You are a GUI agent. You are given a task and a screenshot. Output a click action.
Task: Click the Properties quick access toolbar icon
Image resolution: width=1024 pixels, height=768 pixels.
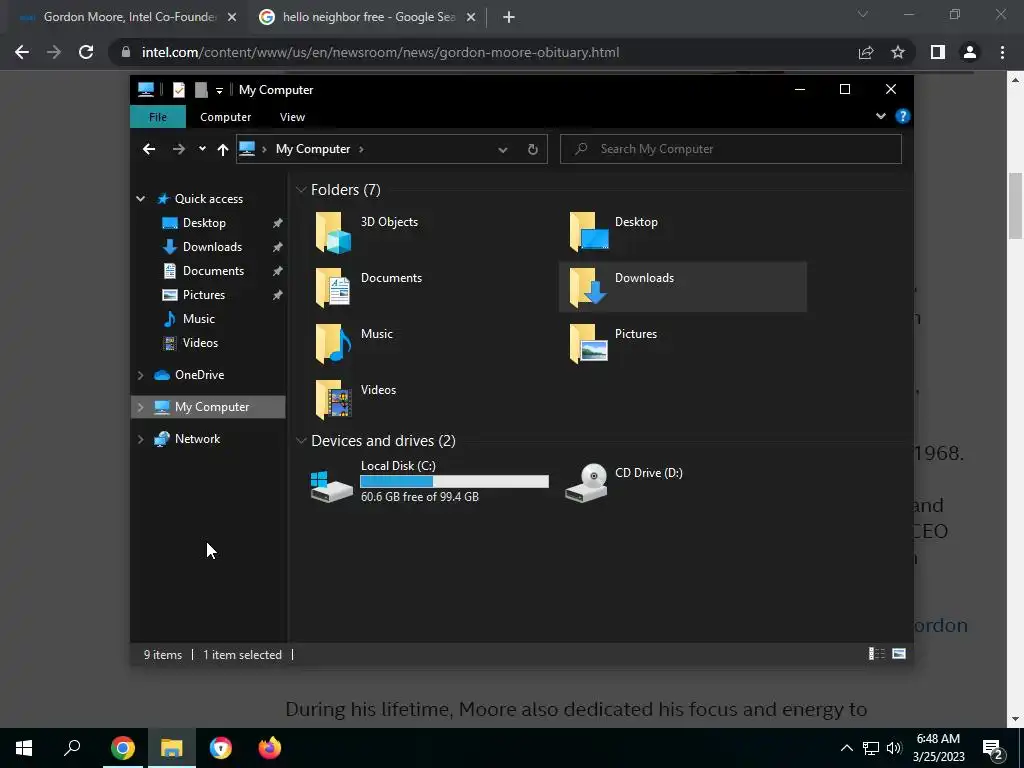[178, 90]
